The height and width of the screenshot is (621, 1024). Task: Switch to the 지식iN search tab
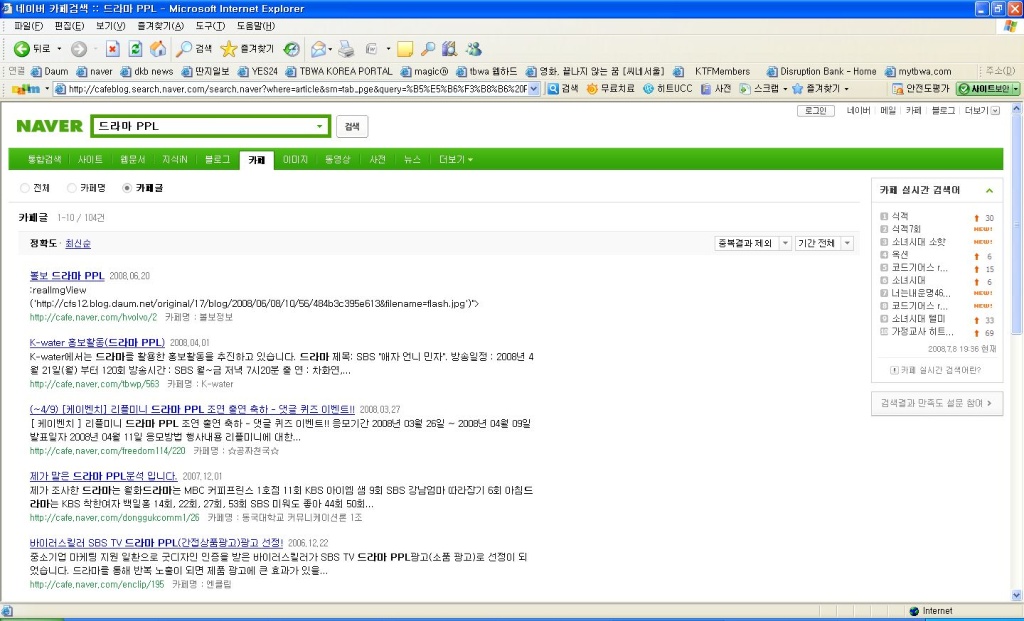coord(174,159)
